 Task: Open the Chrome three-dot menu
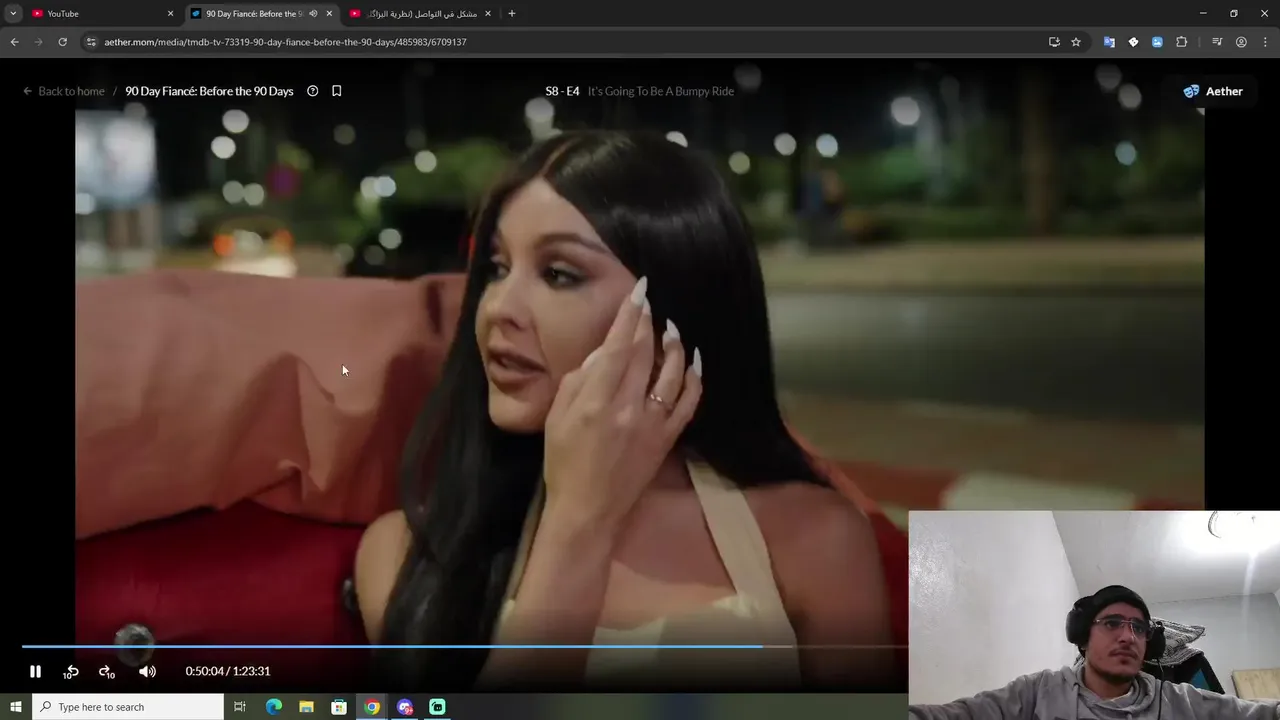(x=1265, y=42)
